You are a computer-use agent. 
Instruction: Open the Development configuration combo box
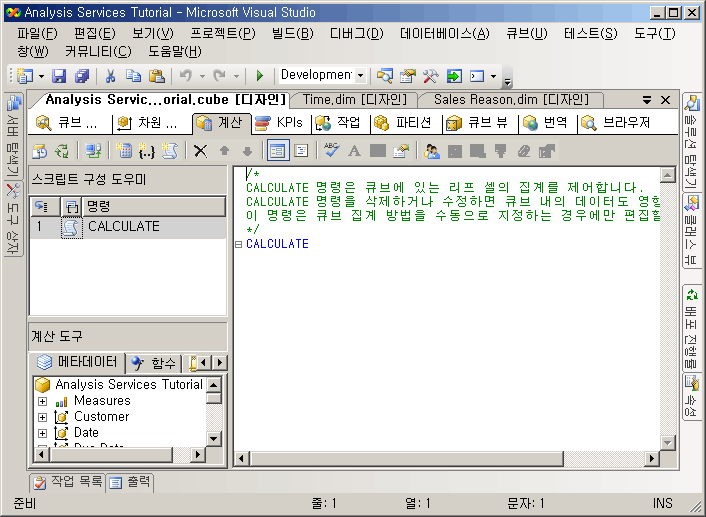point(322,75)
